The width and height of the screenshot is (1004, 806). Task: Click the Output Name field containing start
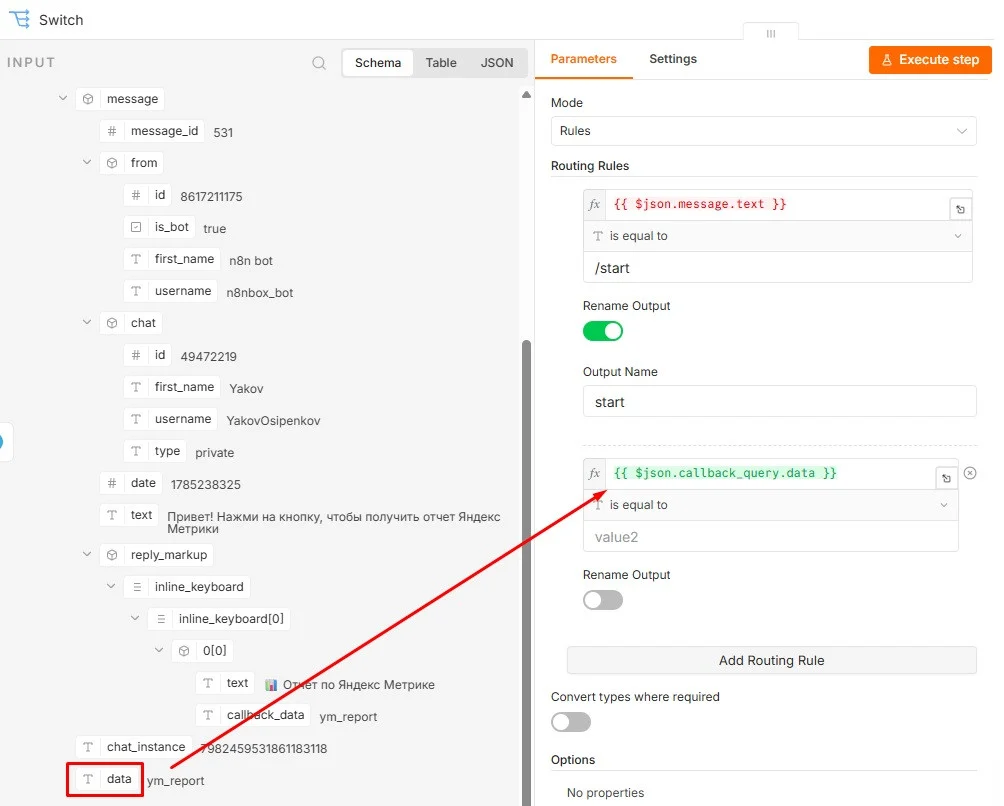pyautogui.click(x=779, y=401)
